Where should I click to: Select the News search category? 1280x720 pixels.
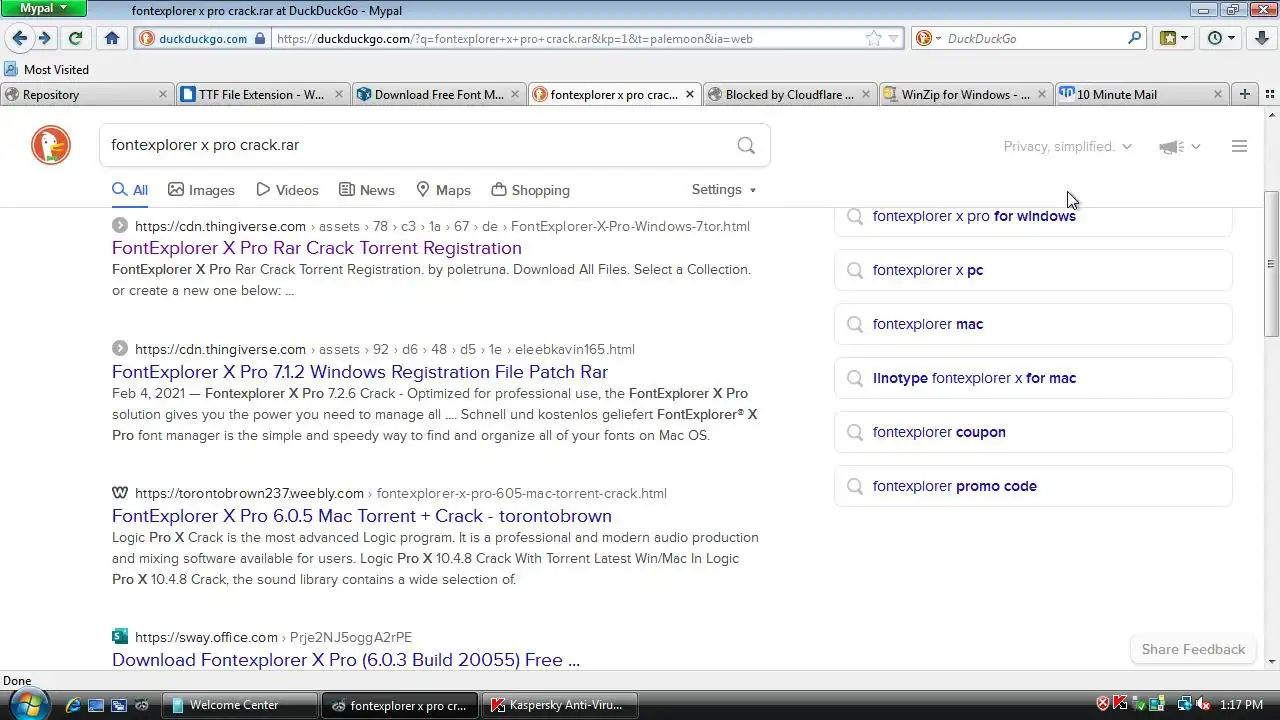[x=366, y=190]
